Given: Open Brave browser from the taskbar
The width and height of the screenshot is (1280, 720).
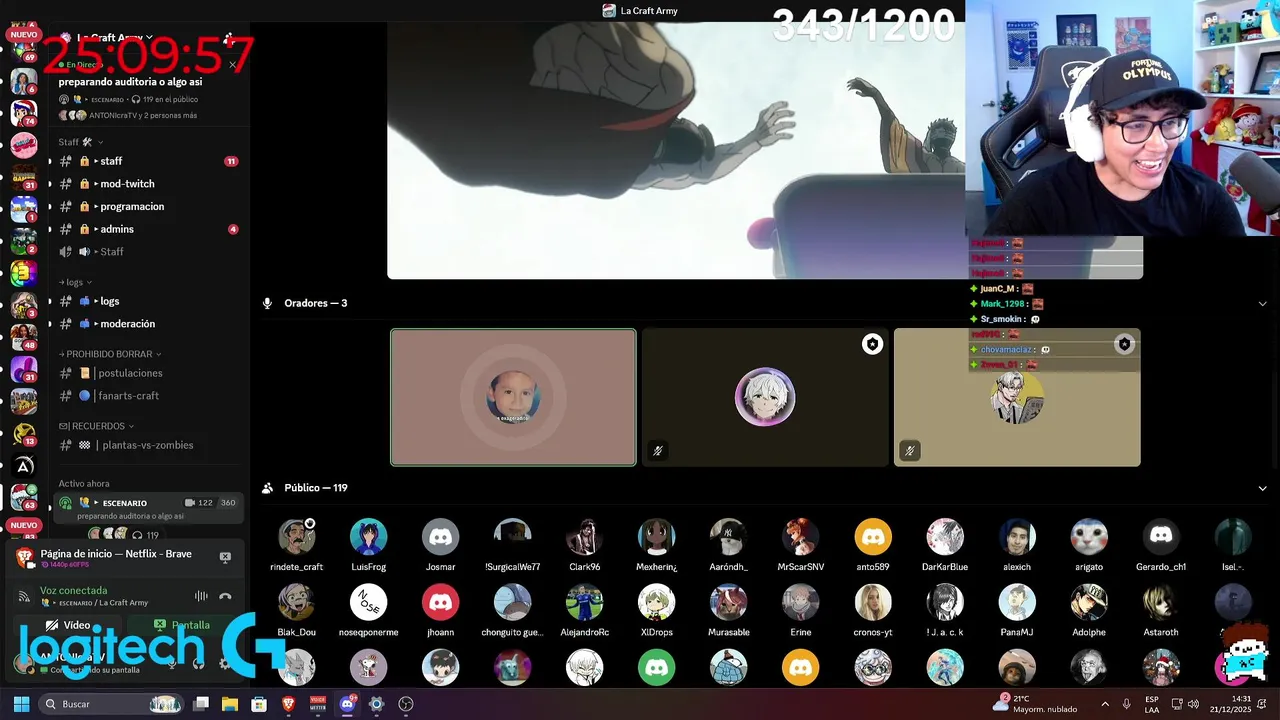Looking at the screenshot, I should tap(288, 704).
